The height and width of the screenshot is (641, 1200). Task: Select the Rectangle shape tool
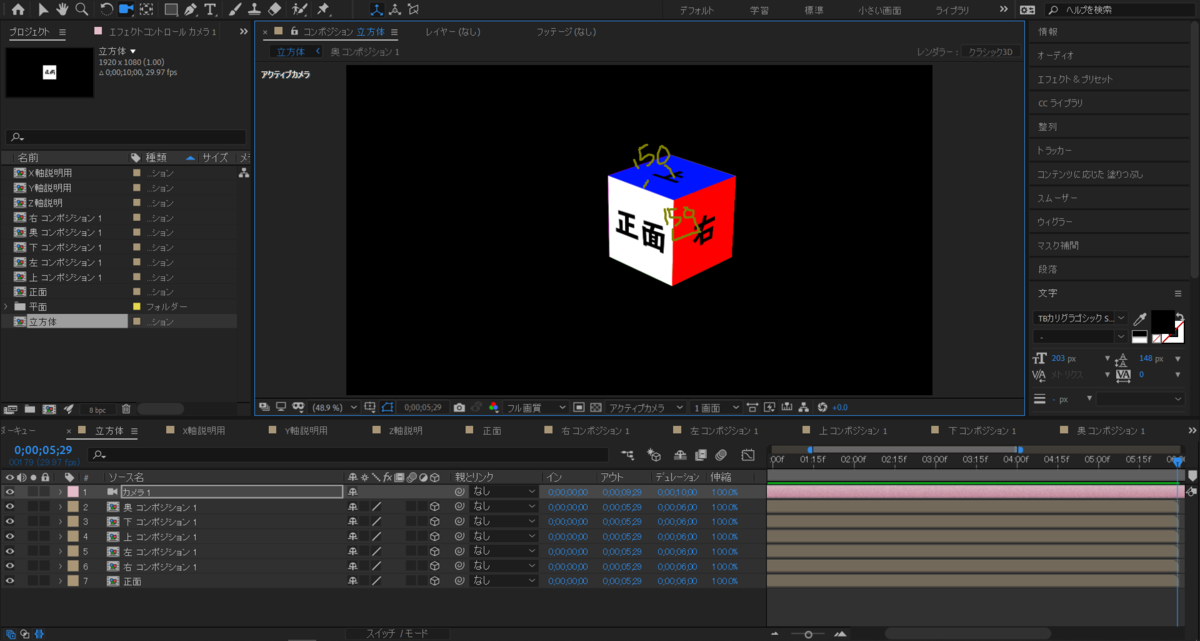coord(171,9)
